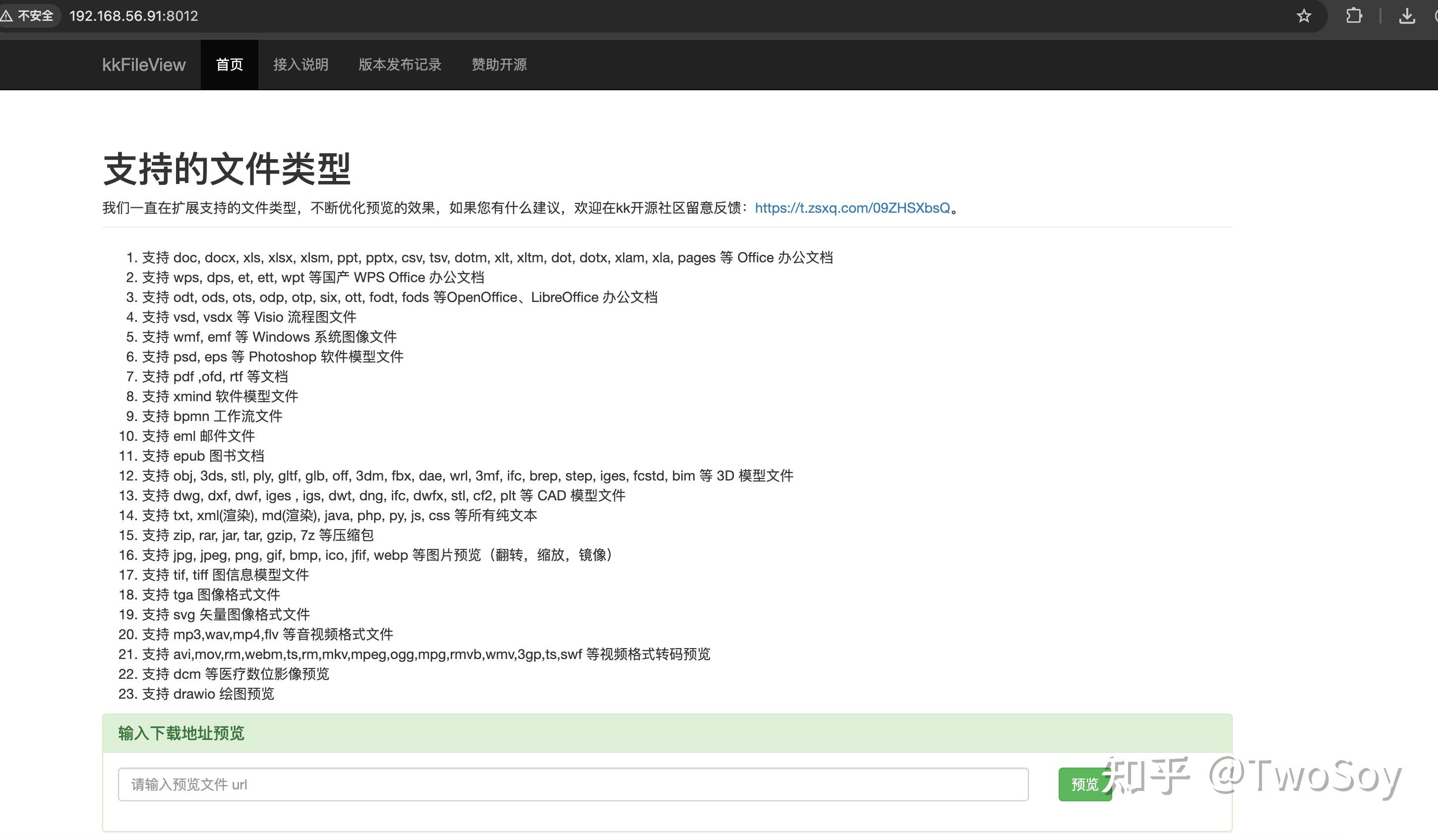Open the browser downloads icon
Screen dimensions: 1438x840
click(1407, 15)
